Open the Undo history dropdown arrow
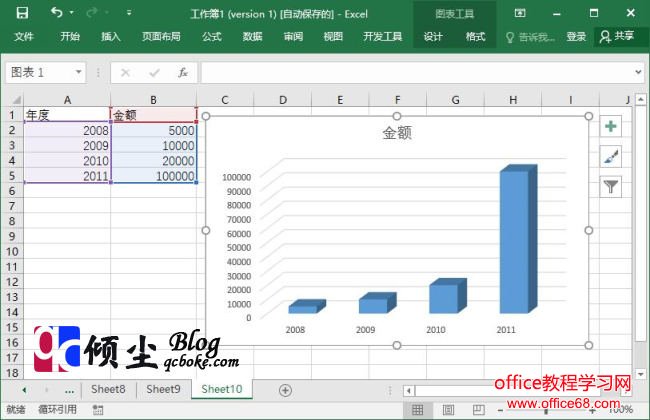Viewport: 650px width, 420px height. pyautogui.click(x=72, y=13)
